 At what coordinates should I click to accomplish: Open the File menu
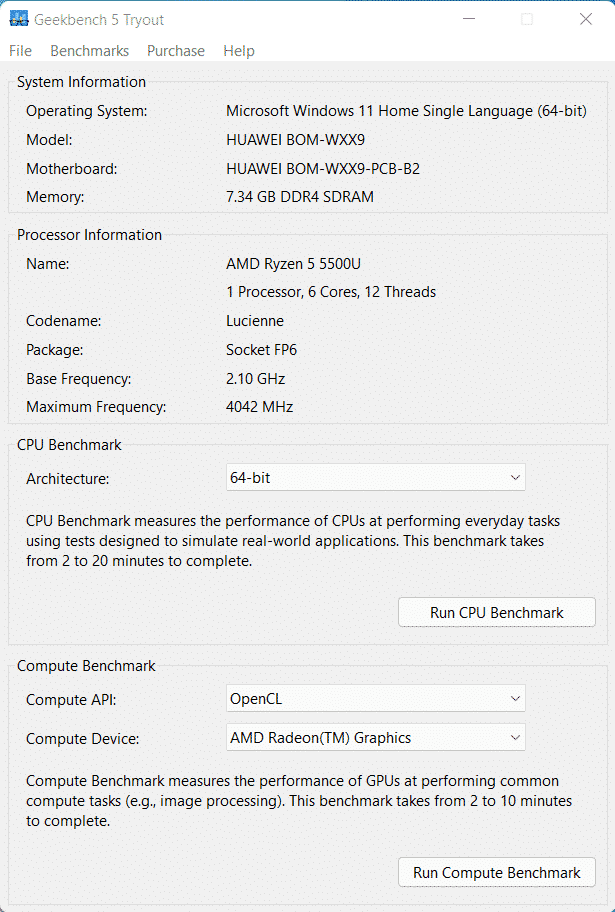coord(20,51)
